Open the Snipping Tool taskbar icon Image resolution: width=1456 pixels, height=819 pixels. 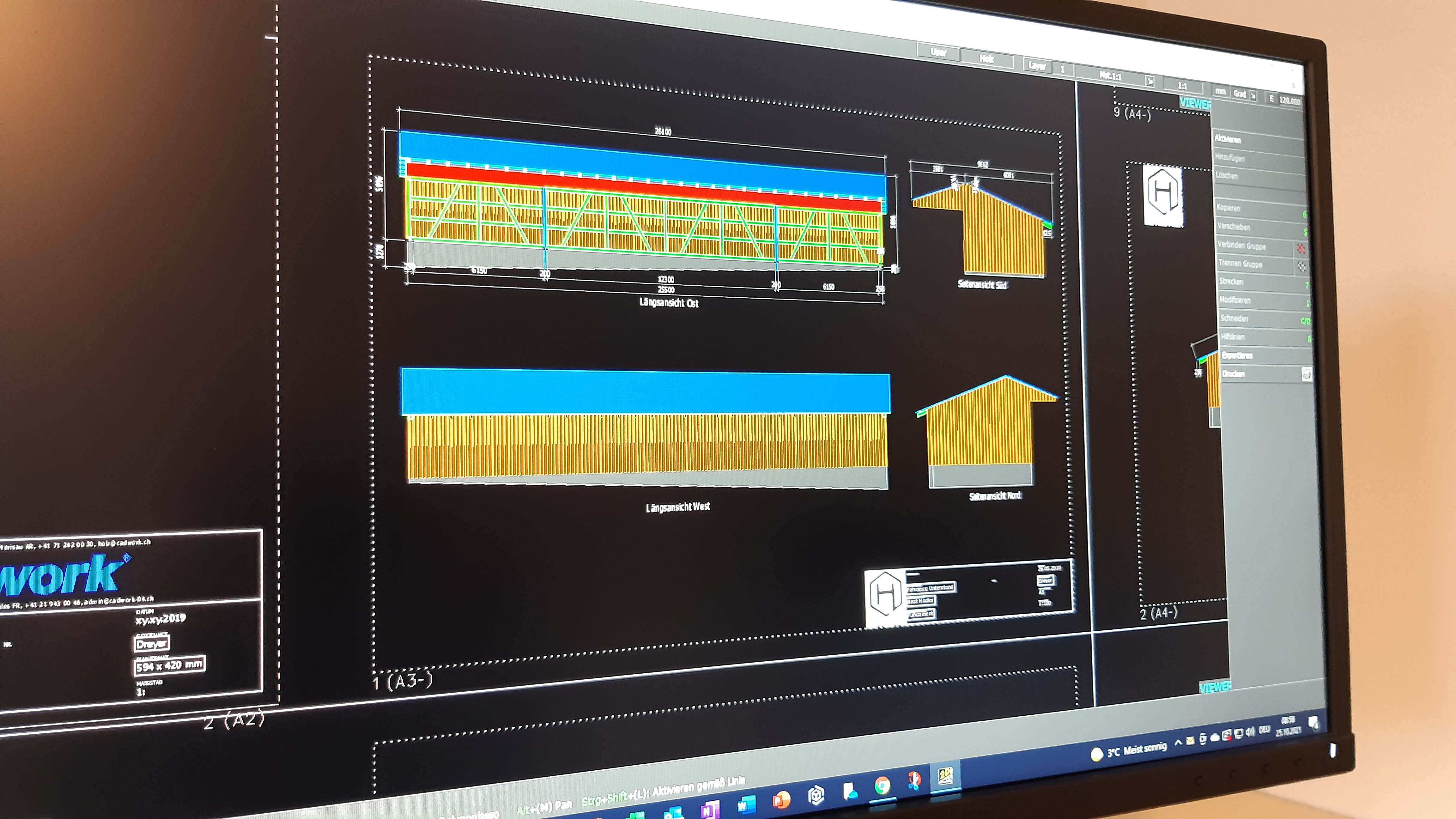pyautogui.click(x=914, y=781)
